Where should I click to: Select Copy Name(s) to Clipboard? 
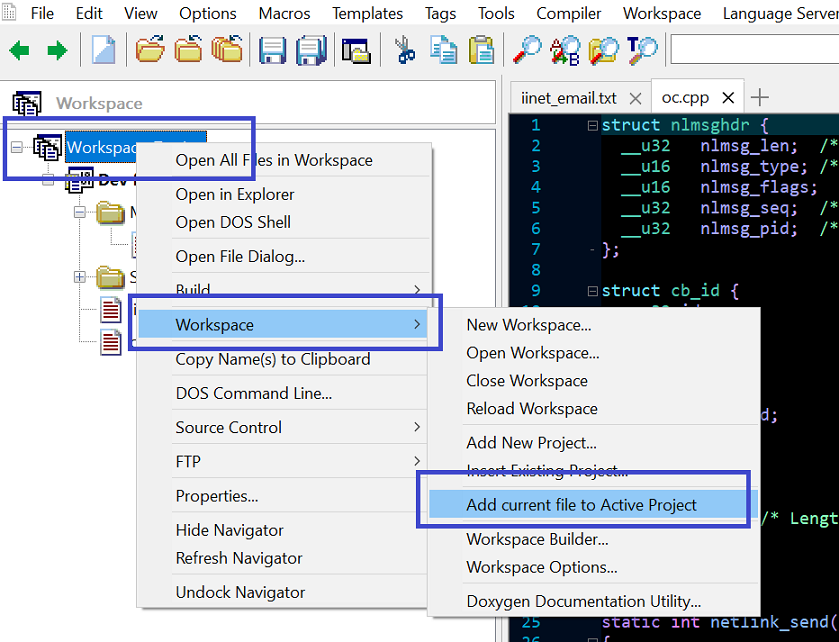(283, 359)
